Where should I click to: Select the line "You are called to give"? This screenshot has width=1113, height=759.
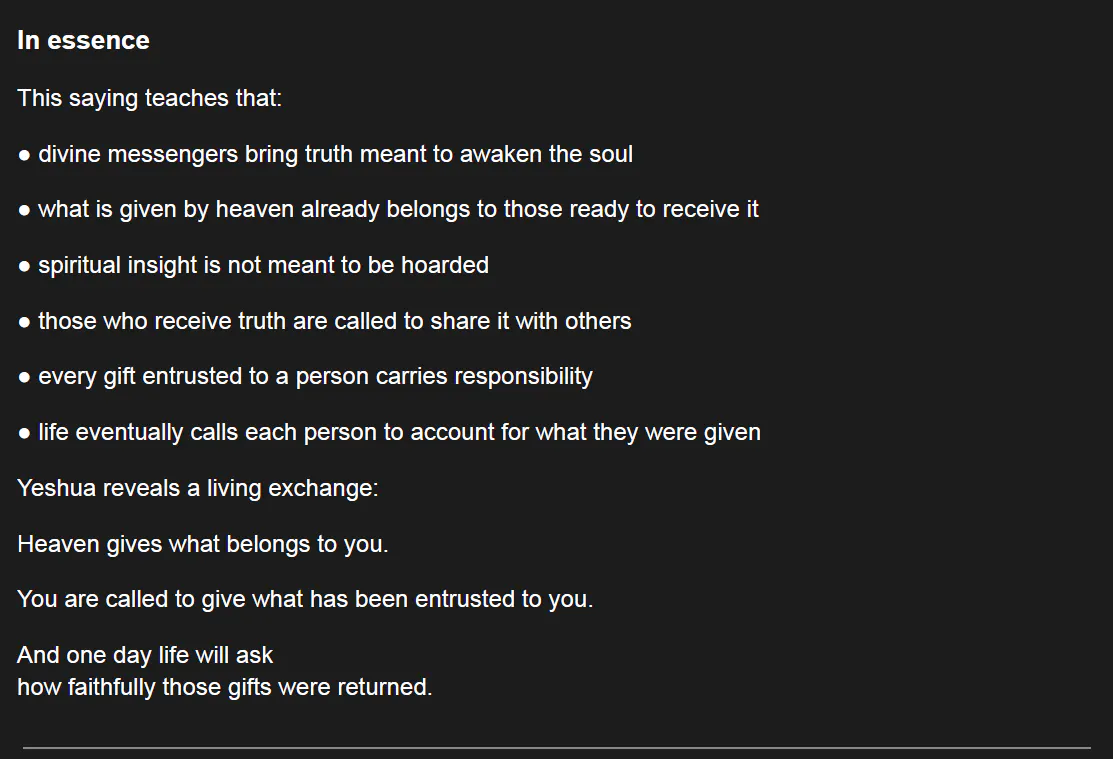pyautogui.click(x=305, y=600)
